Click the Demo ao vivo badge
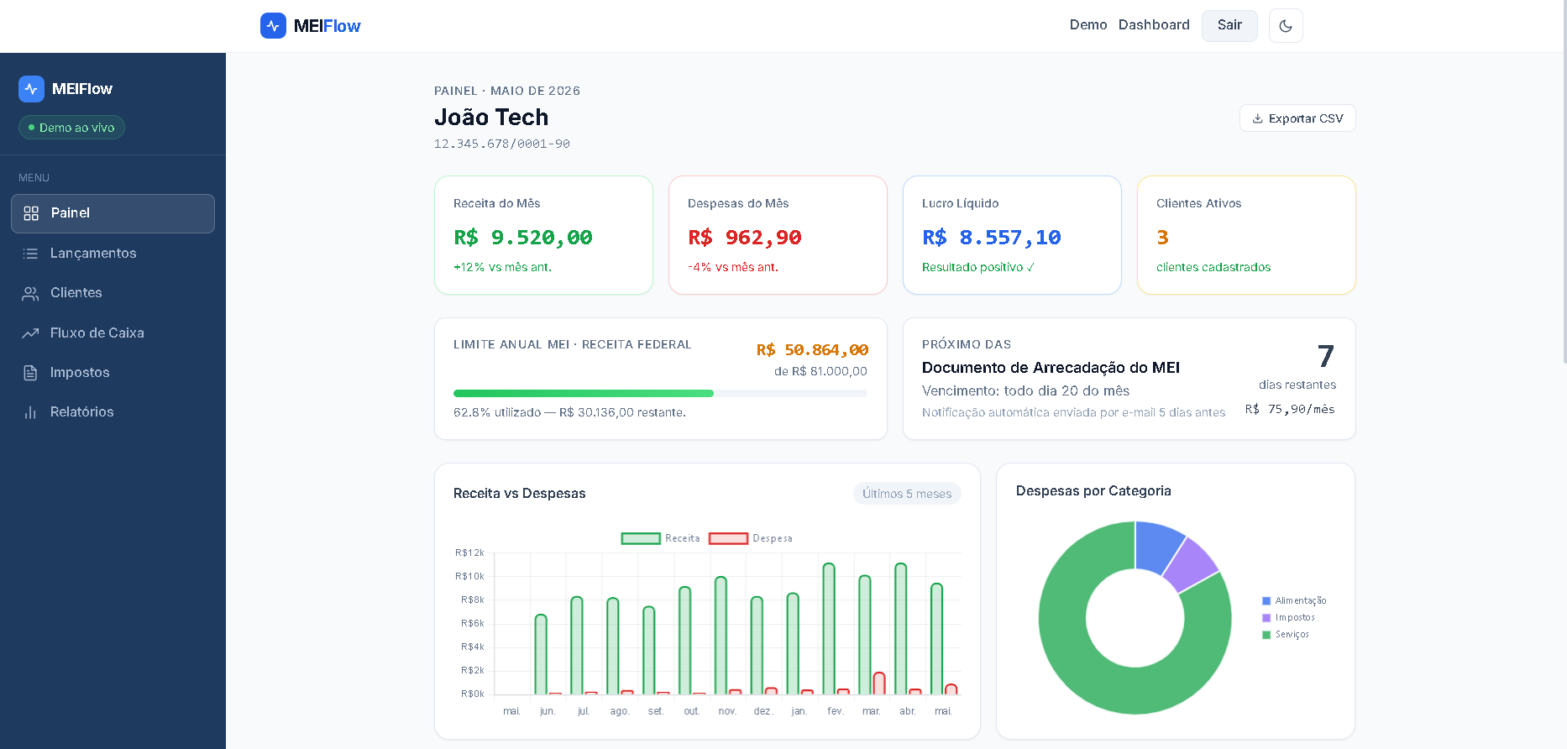The image size is (1567, 749). [71, 127]
